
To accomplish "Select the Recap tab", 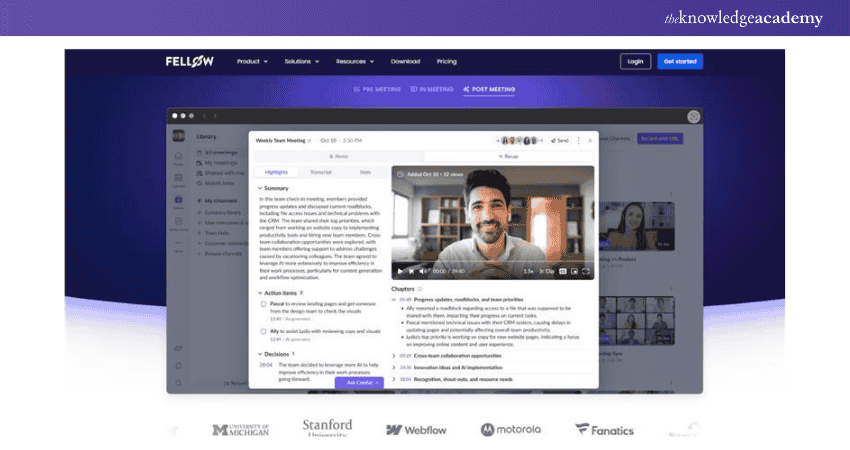I will [x=508, y=157].
